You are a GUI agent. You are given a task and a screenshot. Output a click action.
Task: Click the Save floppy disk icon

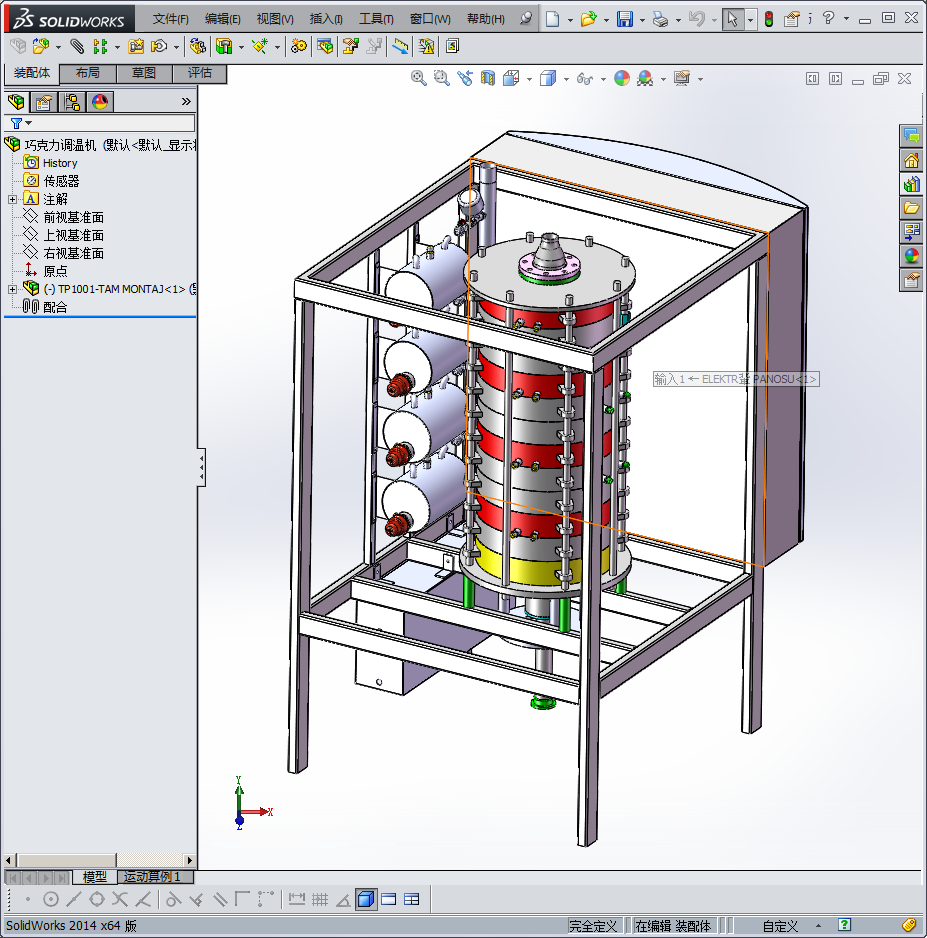[625, 19]
